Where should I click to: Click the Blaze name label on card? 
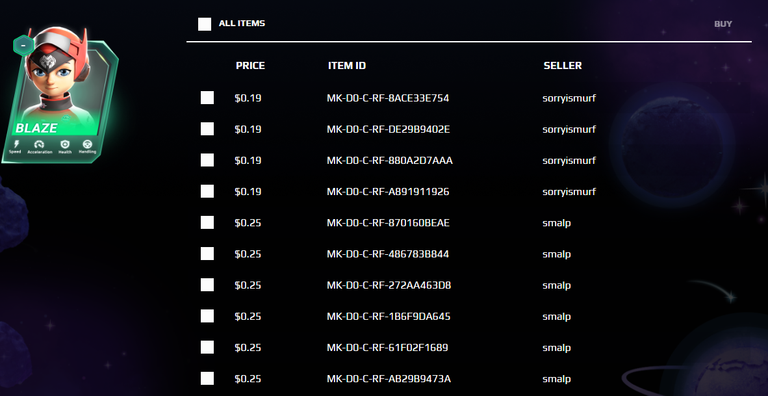pyautogui.click(x=37, y=128)
